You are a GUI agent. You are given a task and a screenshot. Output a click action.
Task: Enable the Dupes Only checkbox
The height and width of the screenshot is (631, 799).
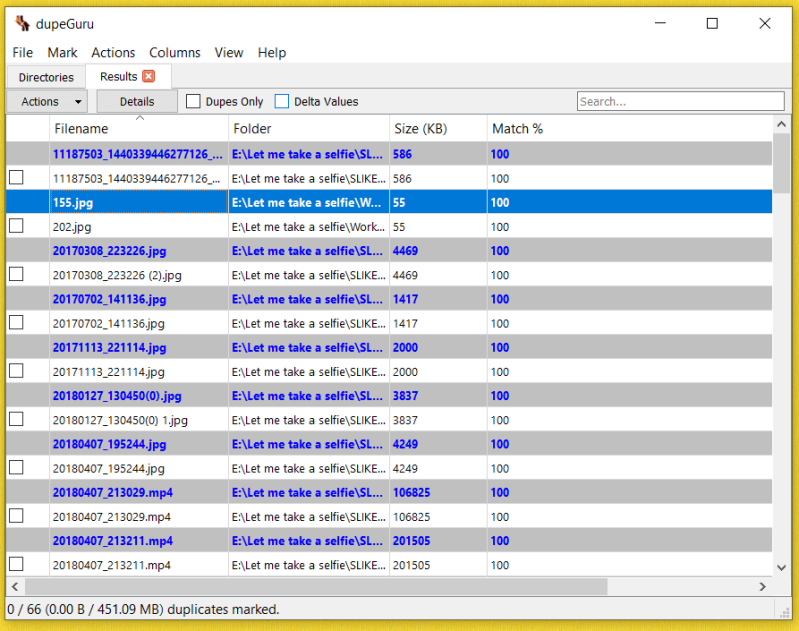click(x=193, y=101)
